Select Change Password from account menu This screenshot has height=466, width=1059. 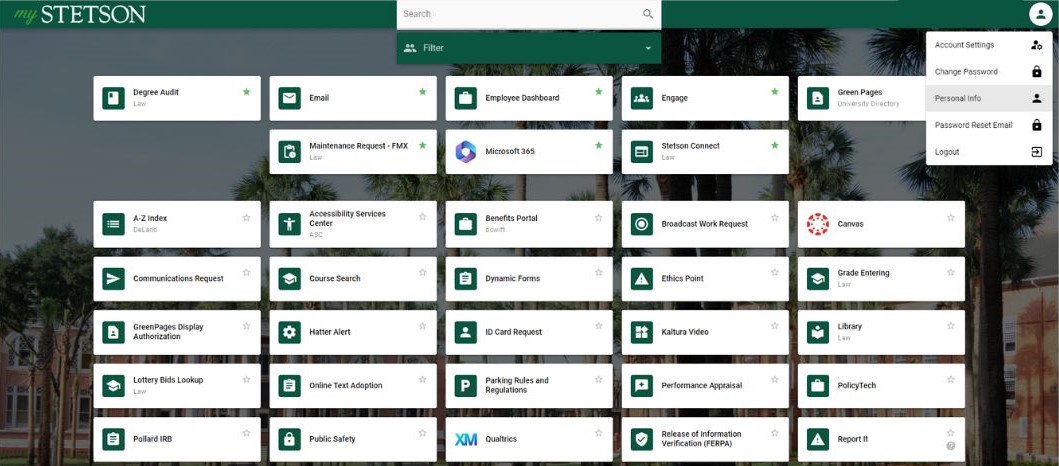[989, 72]
